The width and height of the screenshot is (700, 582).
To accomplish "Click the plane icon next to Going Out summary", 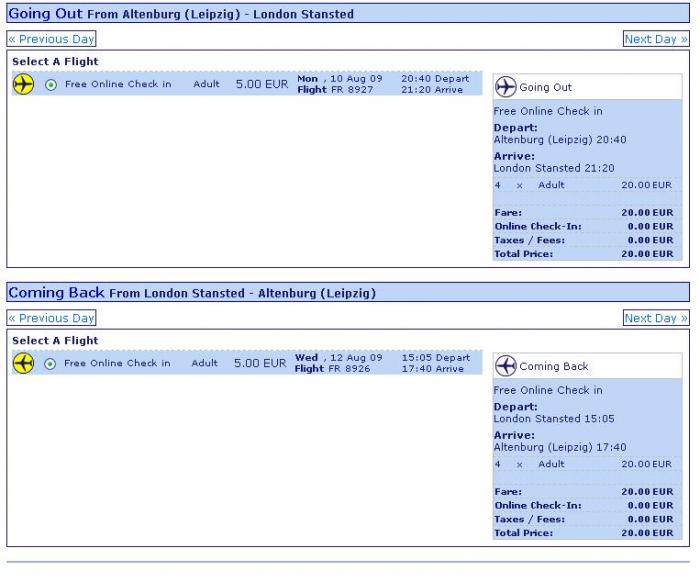I will pos(506,87).
